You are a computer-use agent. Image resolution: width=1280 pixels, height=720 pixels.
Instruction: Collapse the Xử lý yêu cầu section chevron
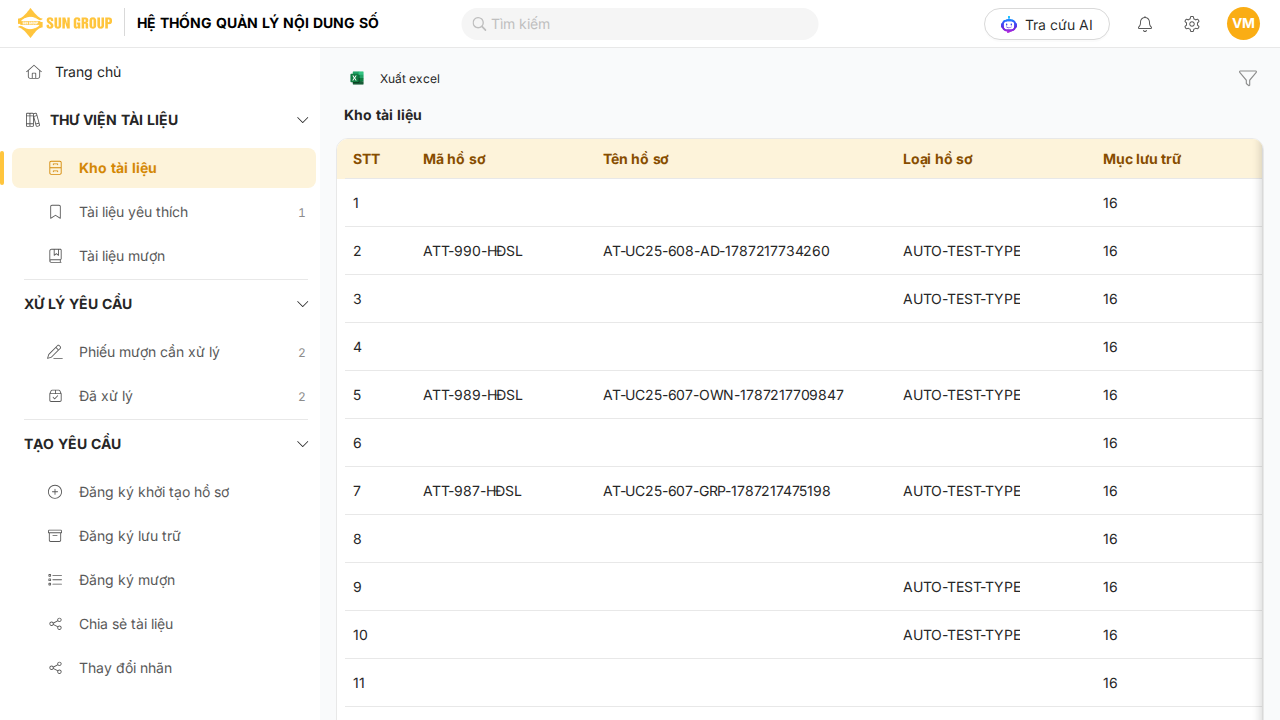point(303,304)
